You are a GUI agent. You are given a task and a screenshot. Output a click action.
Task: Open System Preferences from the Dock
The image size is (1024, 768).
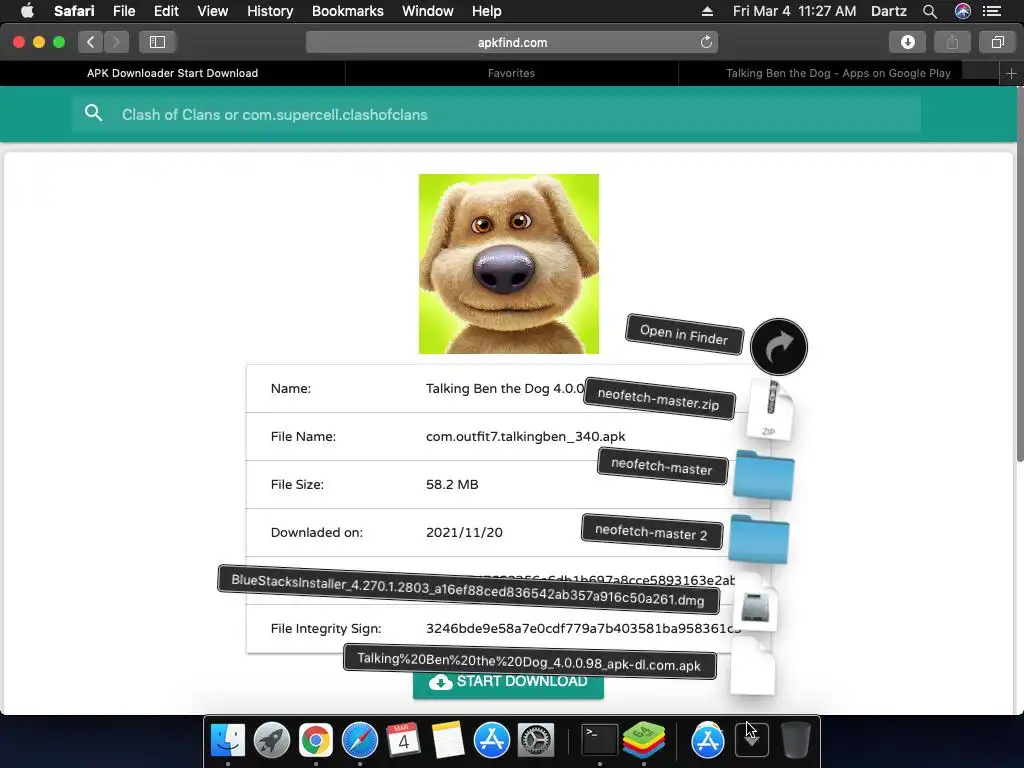(536, 740)
